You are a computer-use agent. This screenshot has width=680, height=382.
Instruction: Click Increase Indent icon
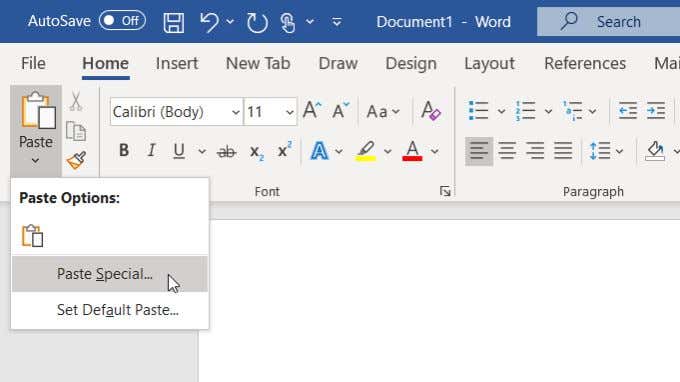pyautogui.click(x=656, y=111)
